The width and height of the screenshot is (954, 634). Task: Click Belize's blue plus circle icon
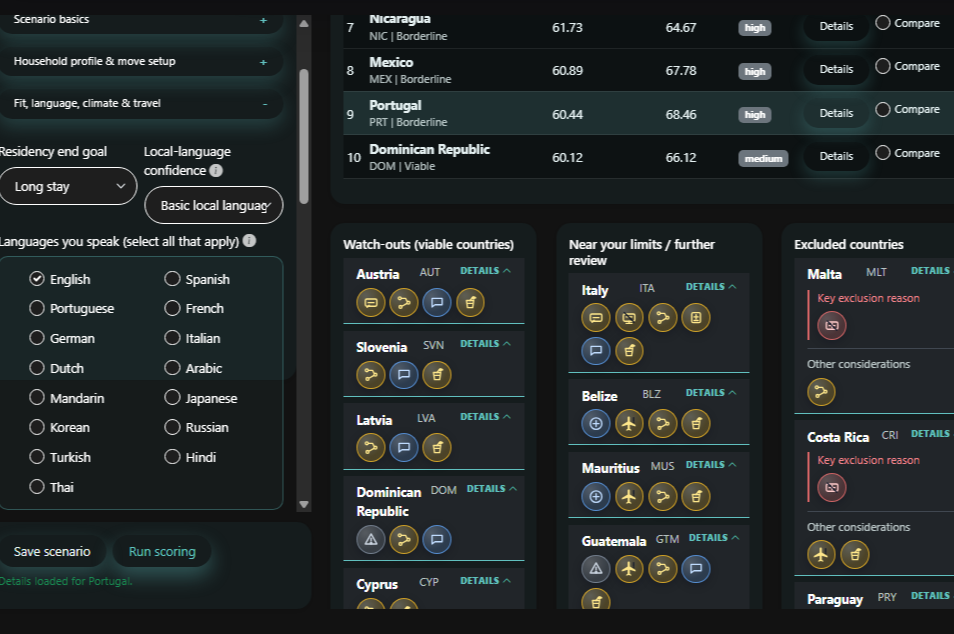click(596, 423)
